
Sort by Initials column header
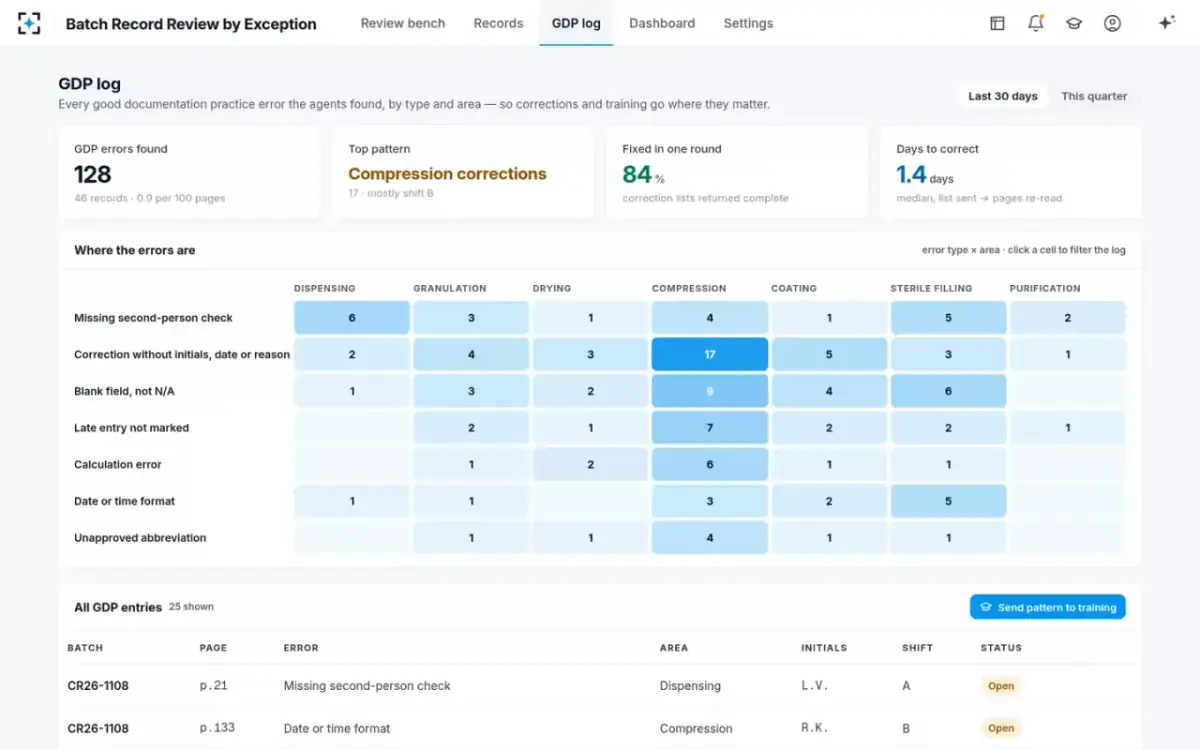coord(825,648)
